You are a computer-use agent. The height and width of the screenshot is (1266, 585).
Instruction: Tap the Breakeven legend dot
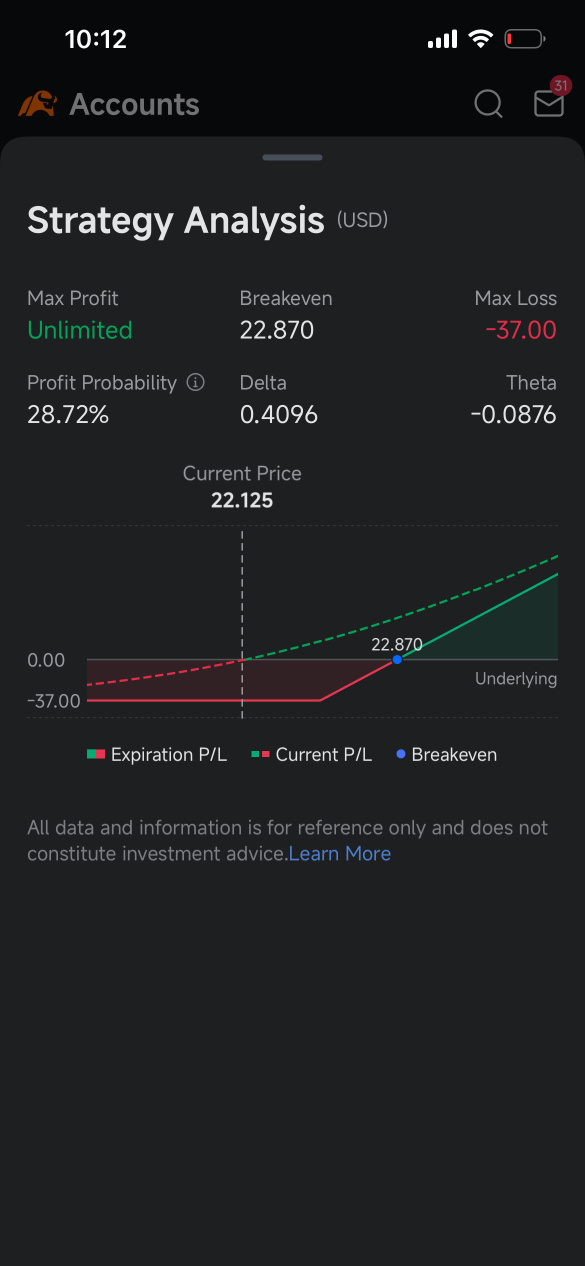click(401, 754)
